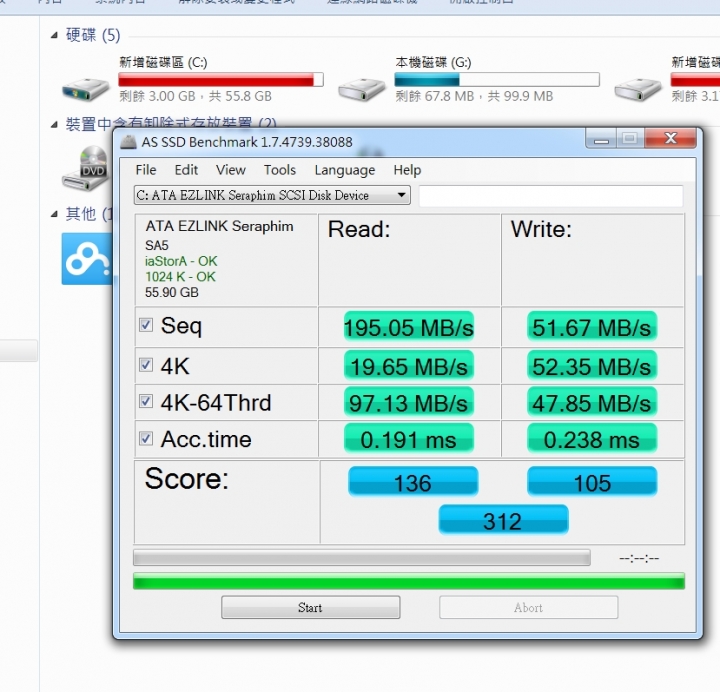
Task: Open the Language menu
Action: (344, 170)
